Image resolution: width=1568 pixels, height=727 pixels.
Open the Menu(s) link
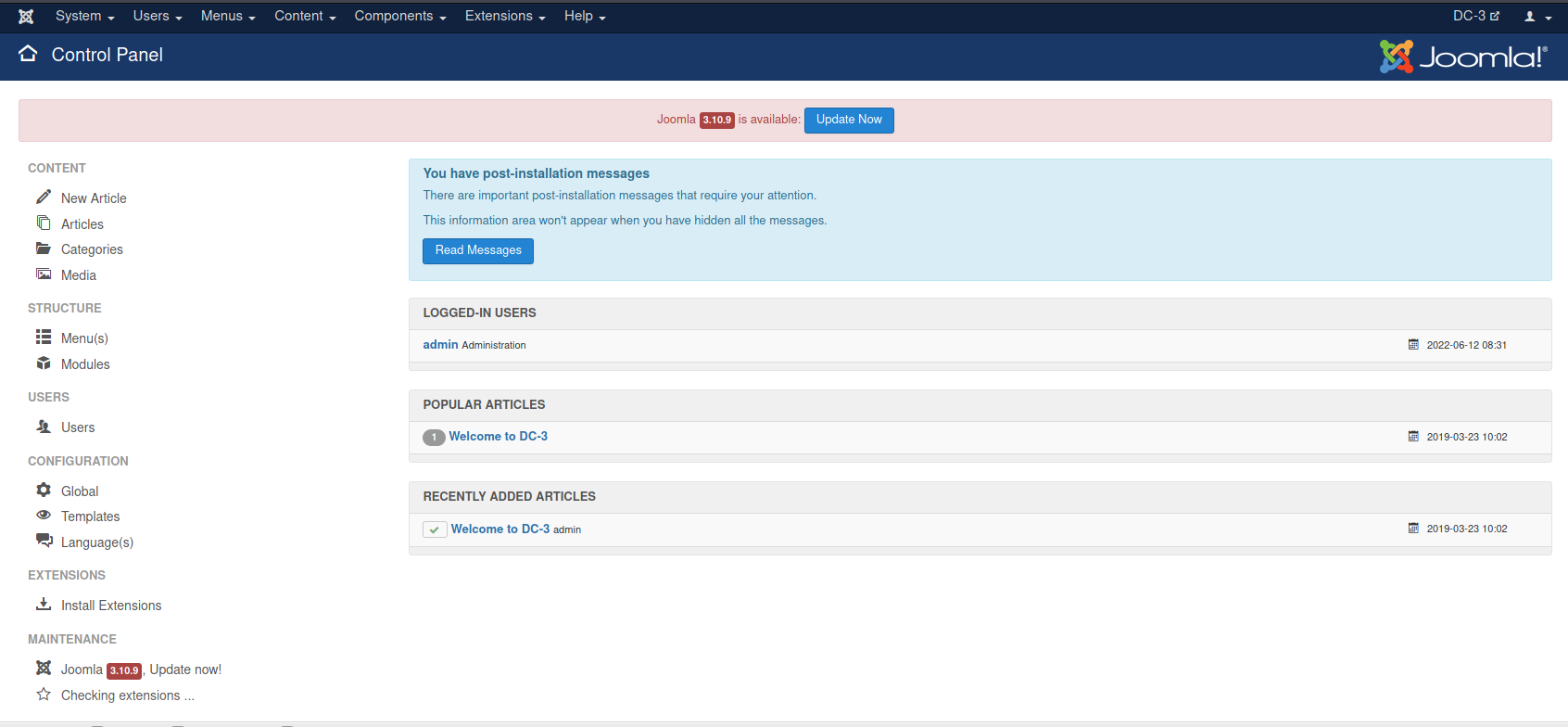[x=84, y=338]
